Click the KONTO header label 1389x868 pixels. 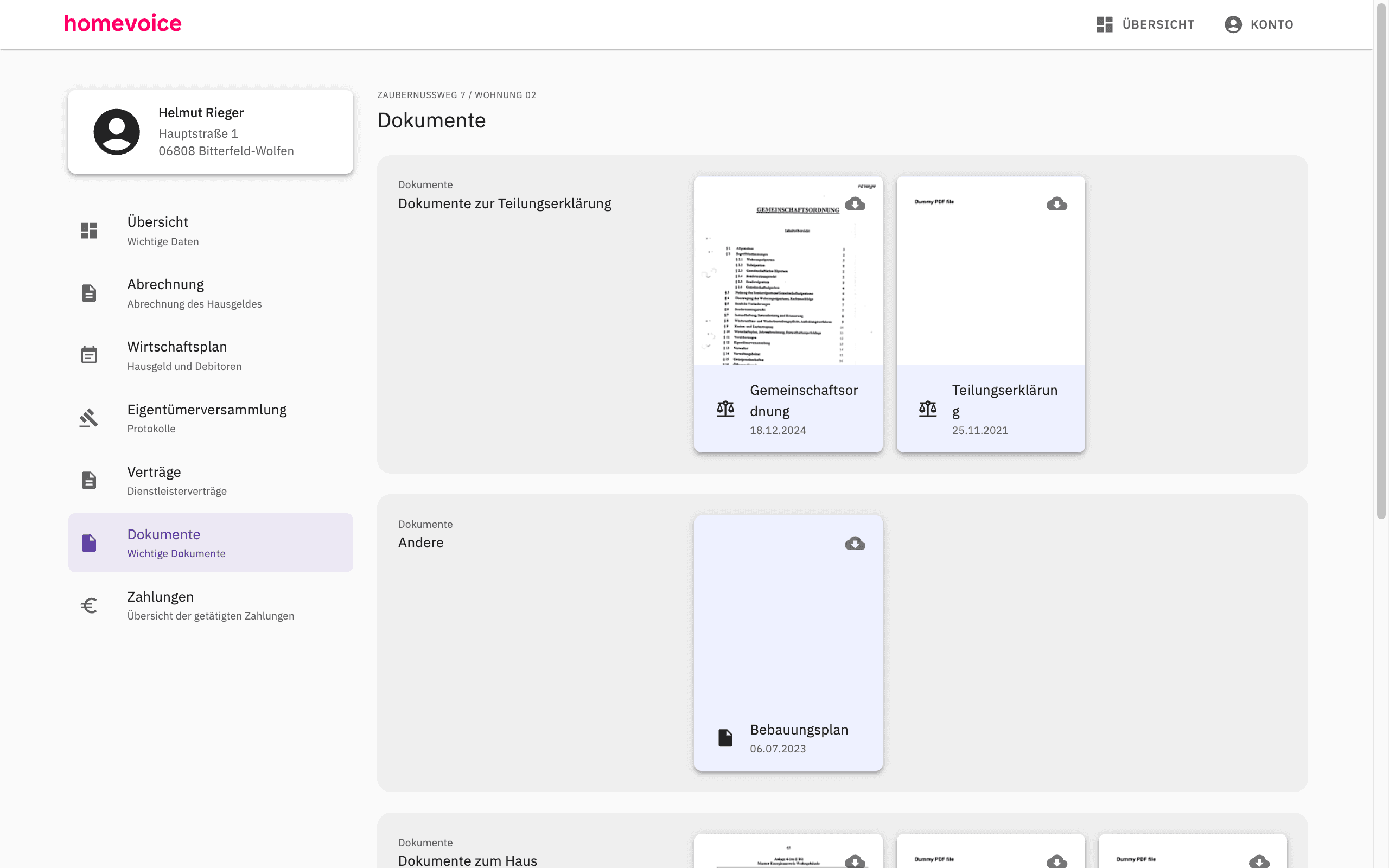(1272, 25)
